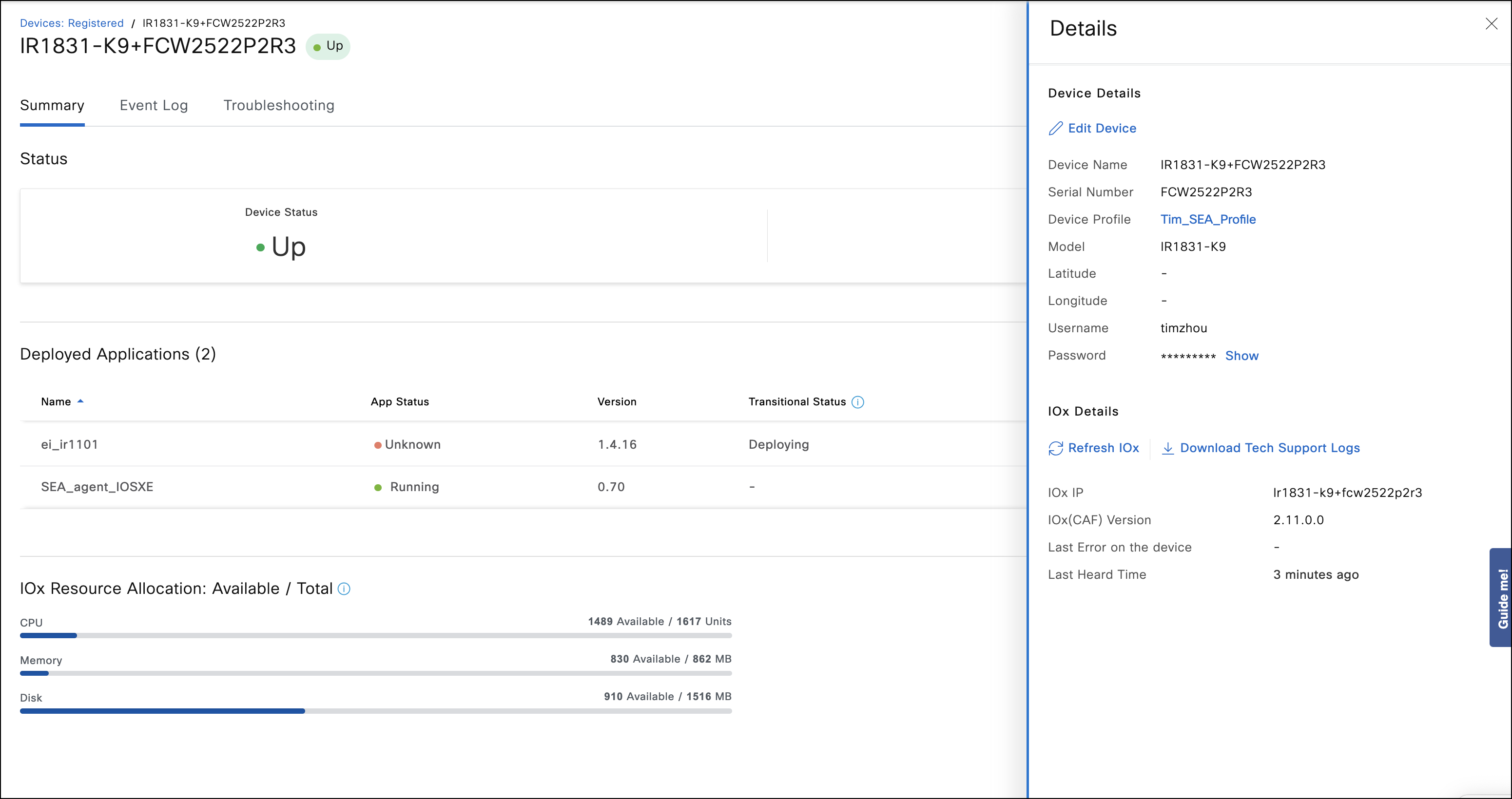
Task: Click the IOx Resource Allocation info icon
Action: 343,589
